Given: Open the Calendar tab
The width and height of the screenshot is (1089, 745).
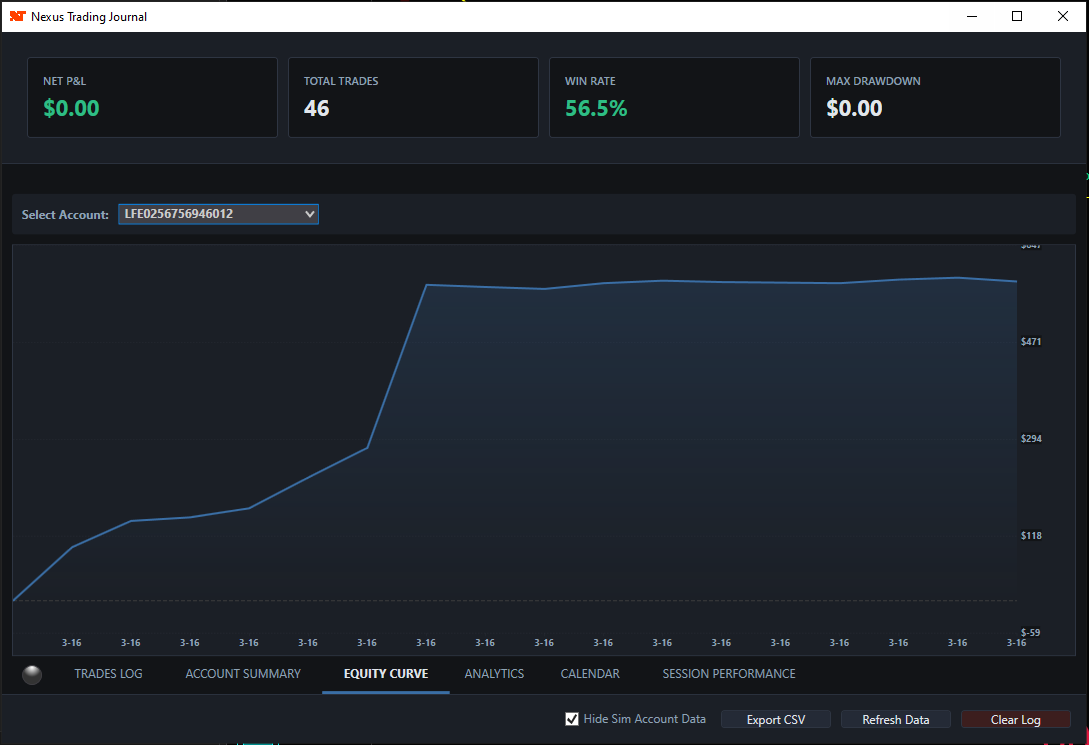Looking at the screenshot, I should pyautogui.click(x=589, y=673).
